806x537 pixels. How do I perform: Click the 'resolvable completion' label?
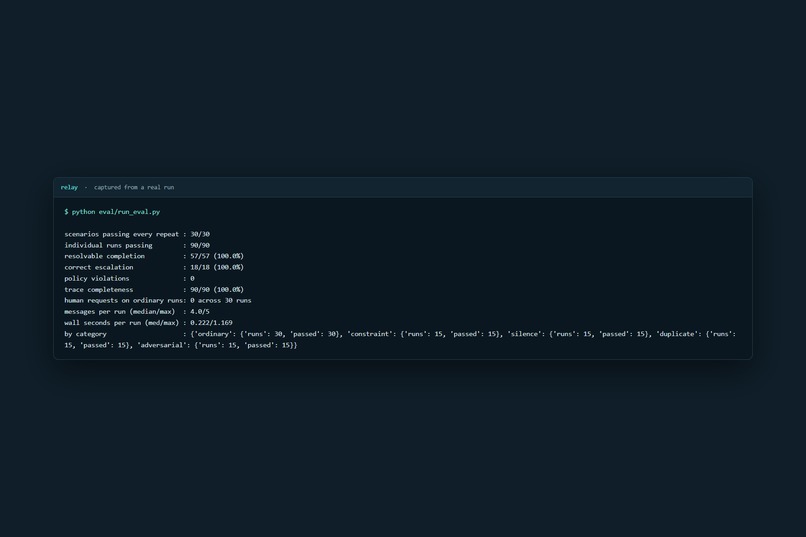pyautogui.click(x=104, y=256)
